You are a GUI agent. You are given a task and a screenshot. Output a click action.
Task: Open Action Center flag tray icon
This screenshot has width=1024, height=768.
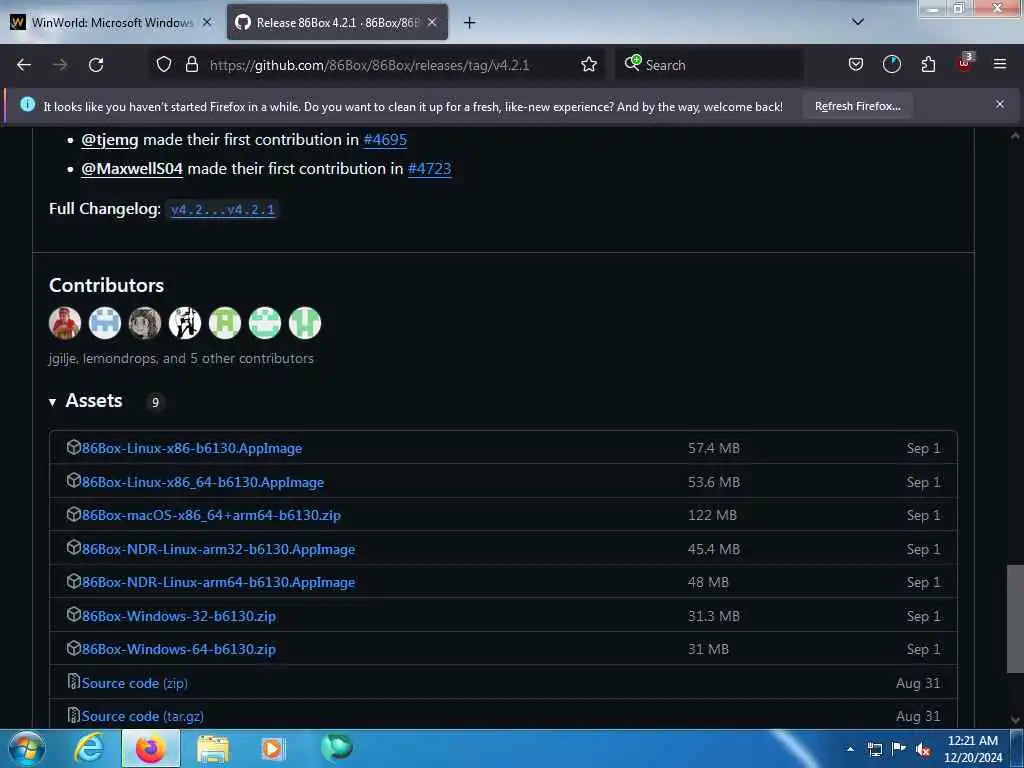coord(899,748)
